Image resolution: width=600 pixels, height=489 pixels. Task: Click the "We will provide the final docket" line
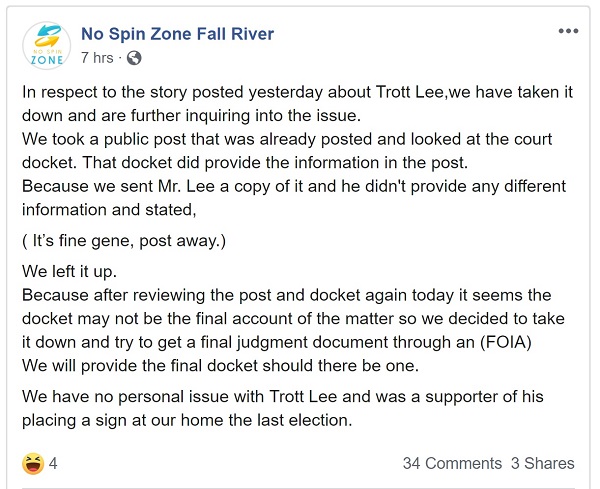220,366
